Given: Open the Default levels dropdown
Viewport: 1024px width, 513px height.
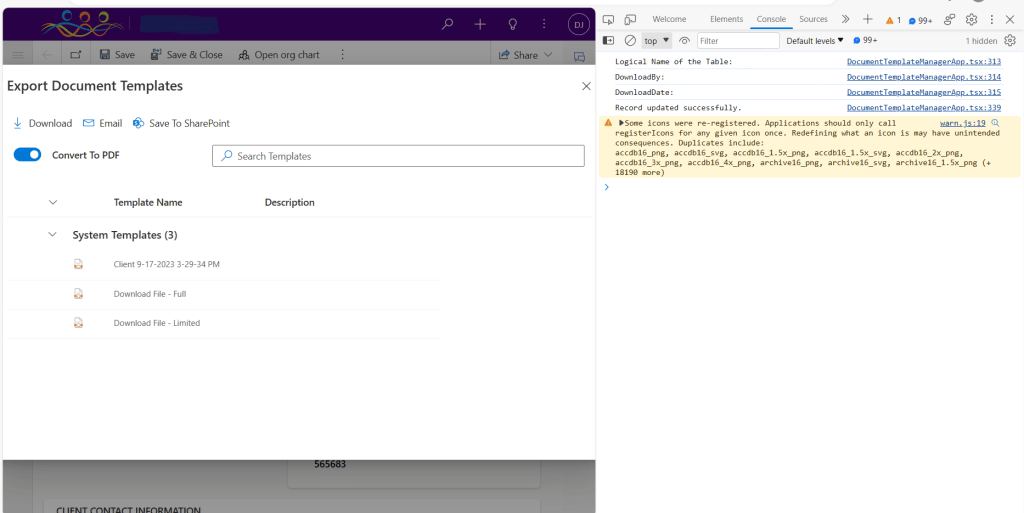Looking at the screenshot, I should 815,41.
